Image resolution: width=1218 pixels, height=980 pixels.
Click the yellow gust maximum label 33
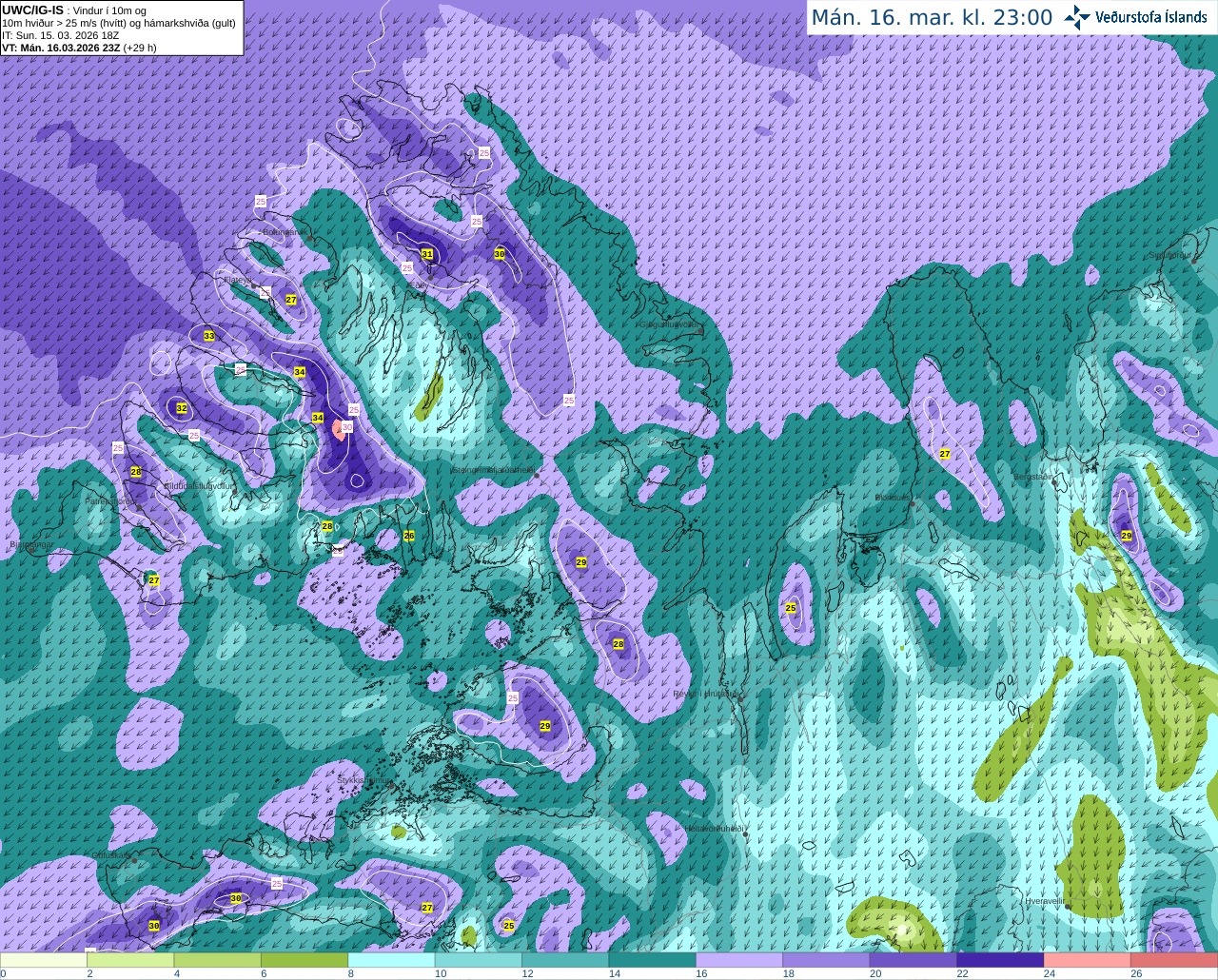pos(209,336)
